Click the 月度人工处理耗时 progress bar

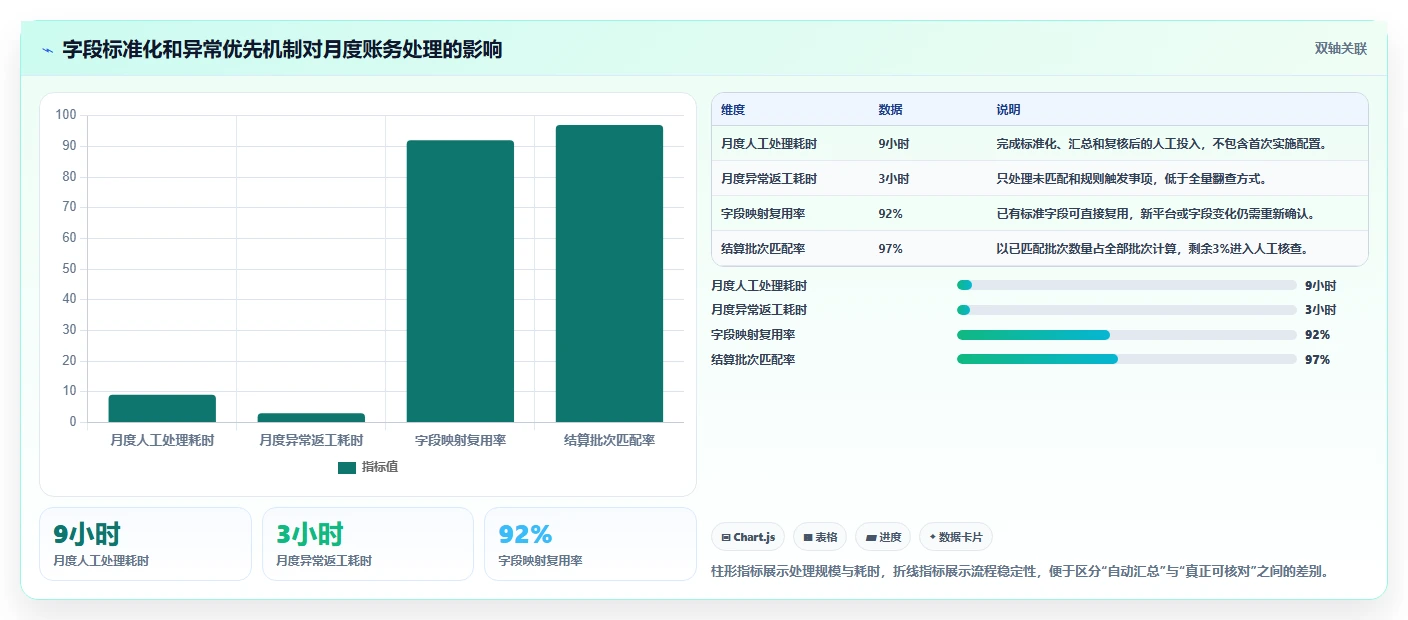coord(1127,285)
